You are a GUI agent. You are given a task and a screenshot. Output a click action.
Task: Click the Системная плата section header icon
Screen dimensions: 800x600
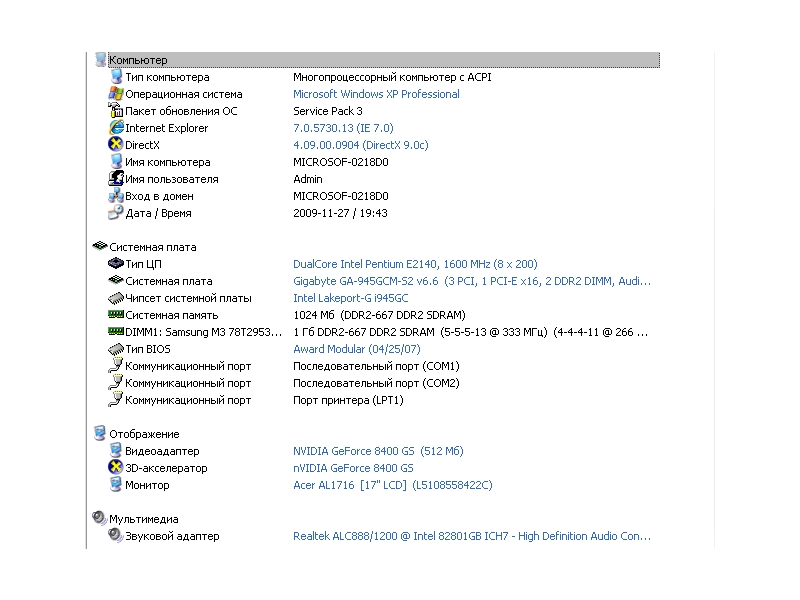pos(99,246)
